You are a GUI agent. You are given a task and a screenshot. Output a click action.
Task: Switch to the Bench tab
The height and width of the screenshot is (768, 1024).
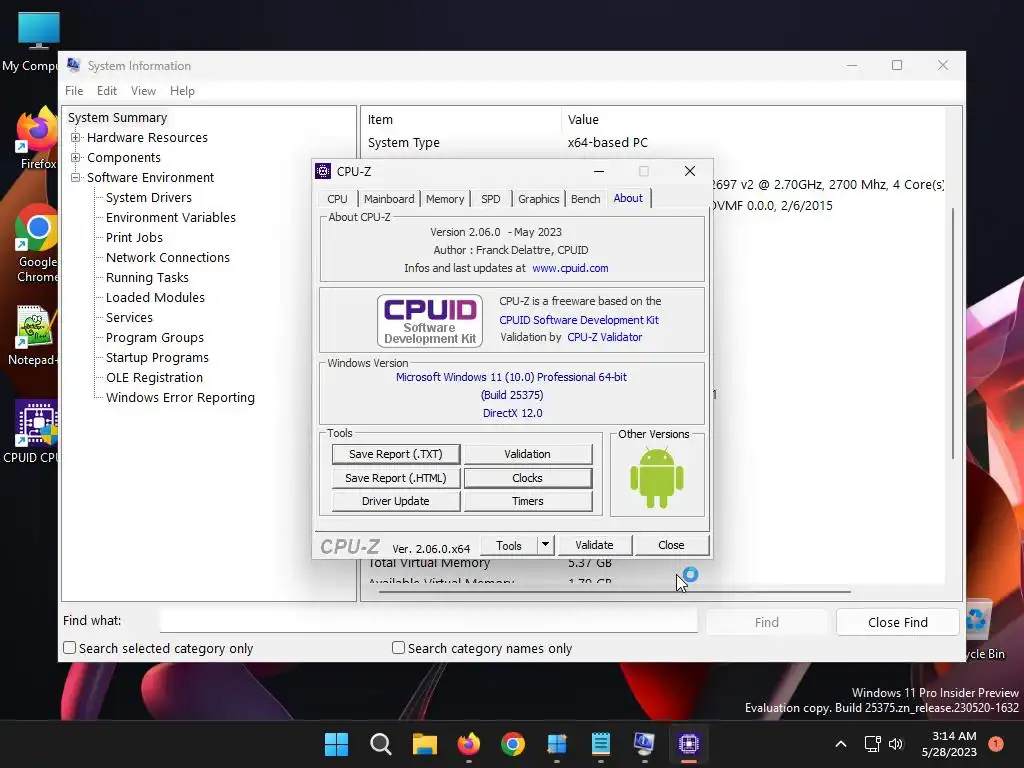click(585, 199)
